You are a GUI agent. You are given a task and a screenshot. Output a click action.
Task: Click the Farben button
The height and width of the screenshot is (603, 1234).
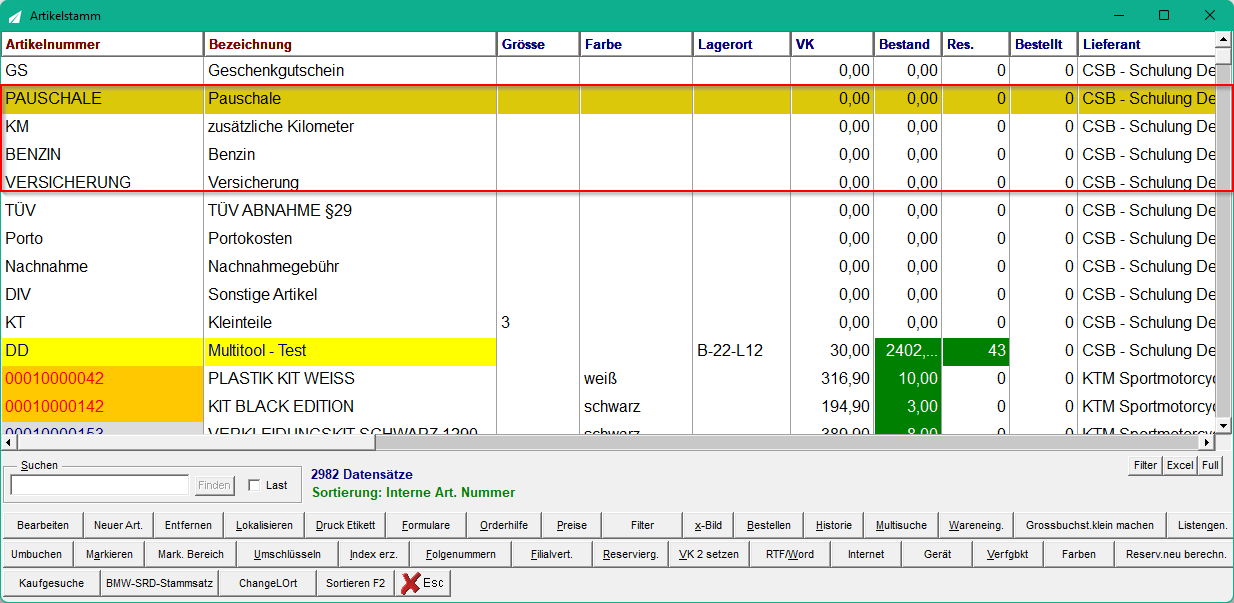1079,554
